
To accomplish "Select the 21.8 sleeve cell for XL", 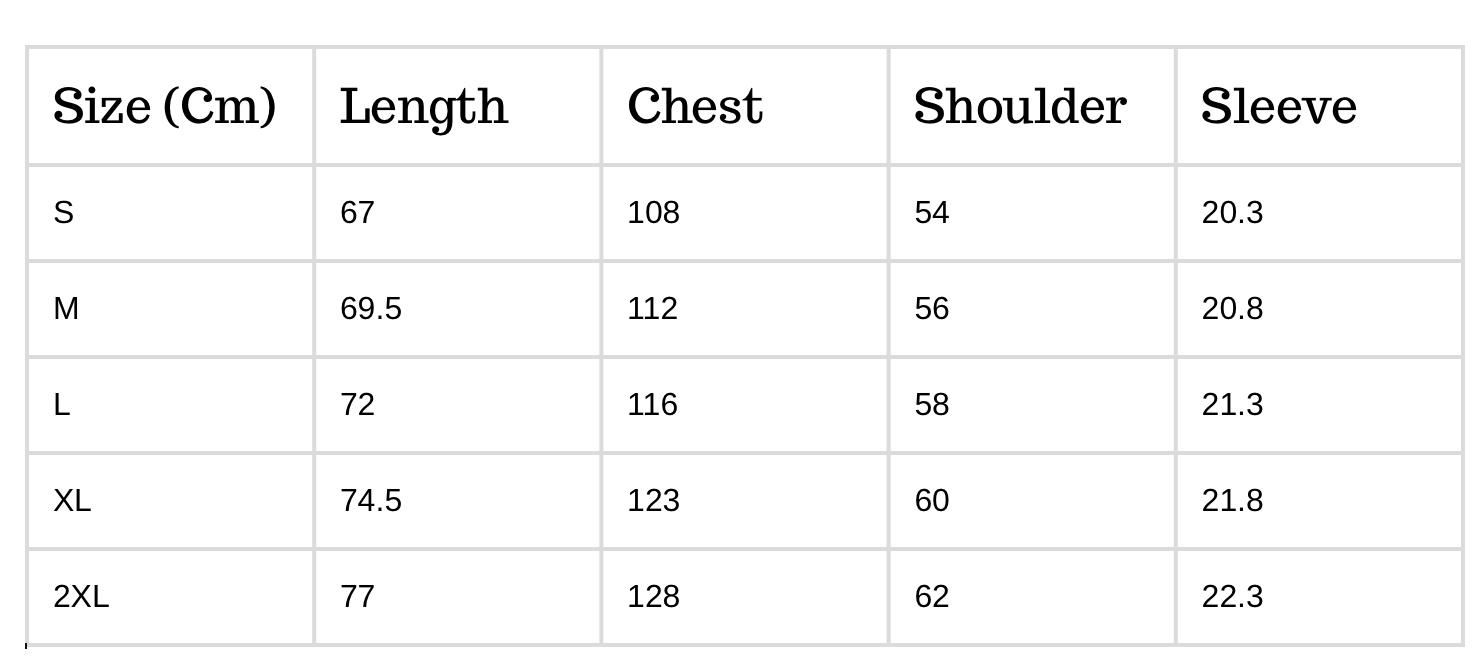I will 1232,500.
